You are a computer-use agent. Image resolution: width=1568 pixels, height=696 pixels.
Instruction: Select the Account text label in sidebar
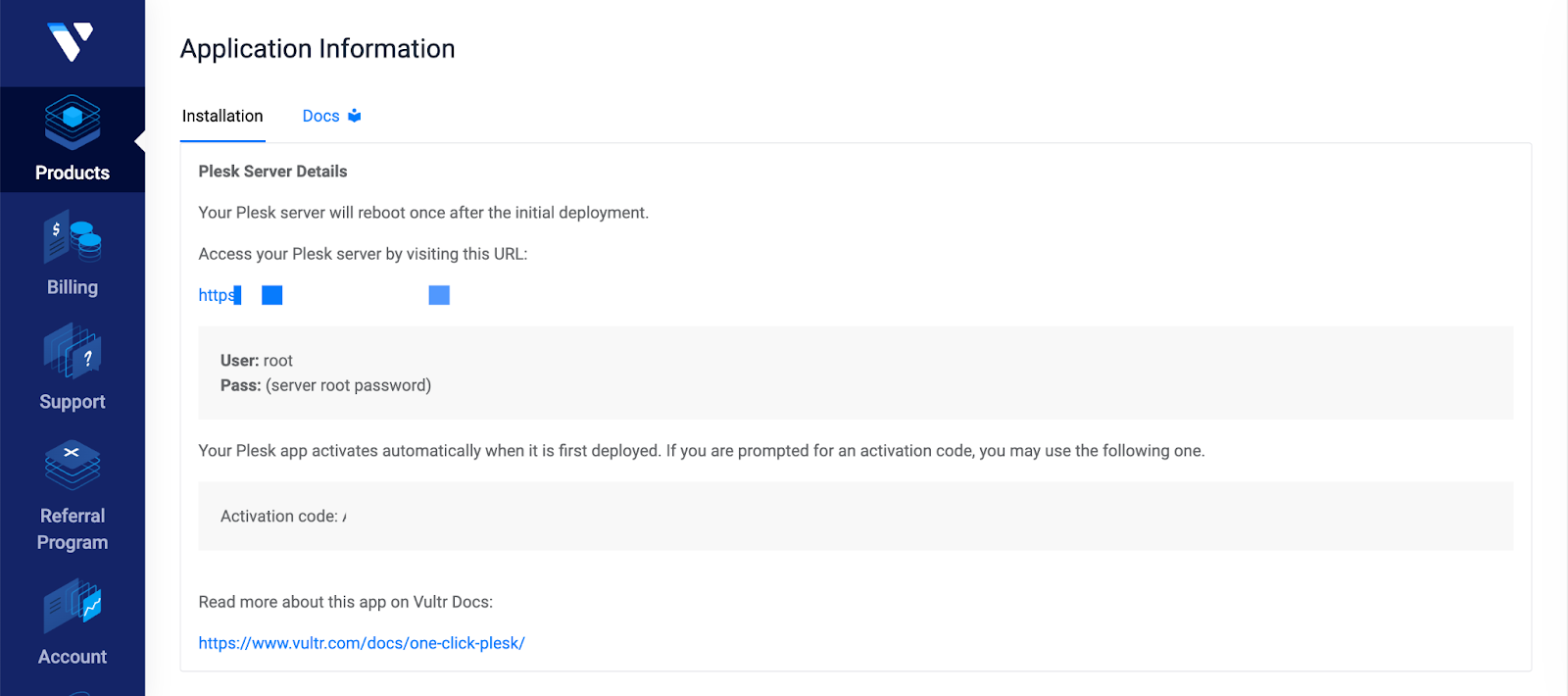tap(73, 657)
